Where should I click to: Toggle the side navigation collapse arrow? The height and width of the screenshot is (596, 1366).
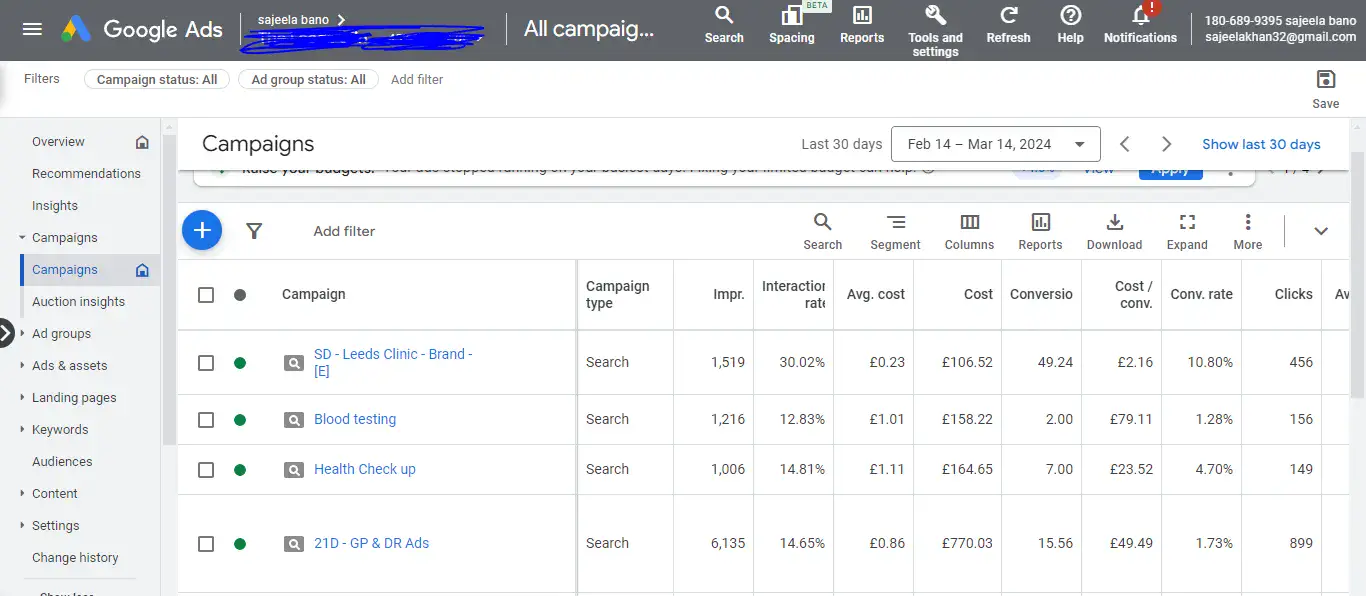[x=6, y=333]
